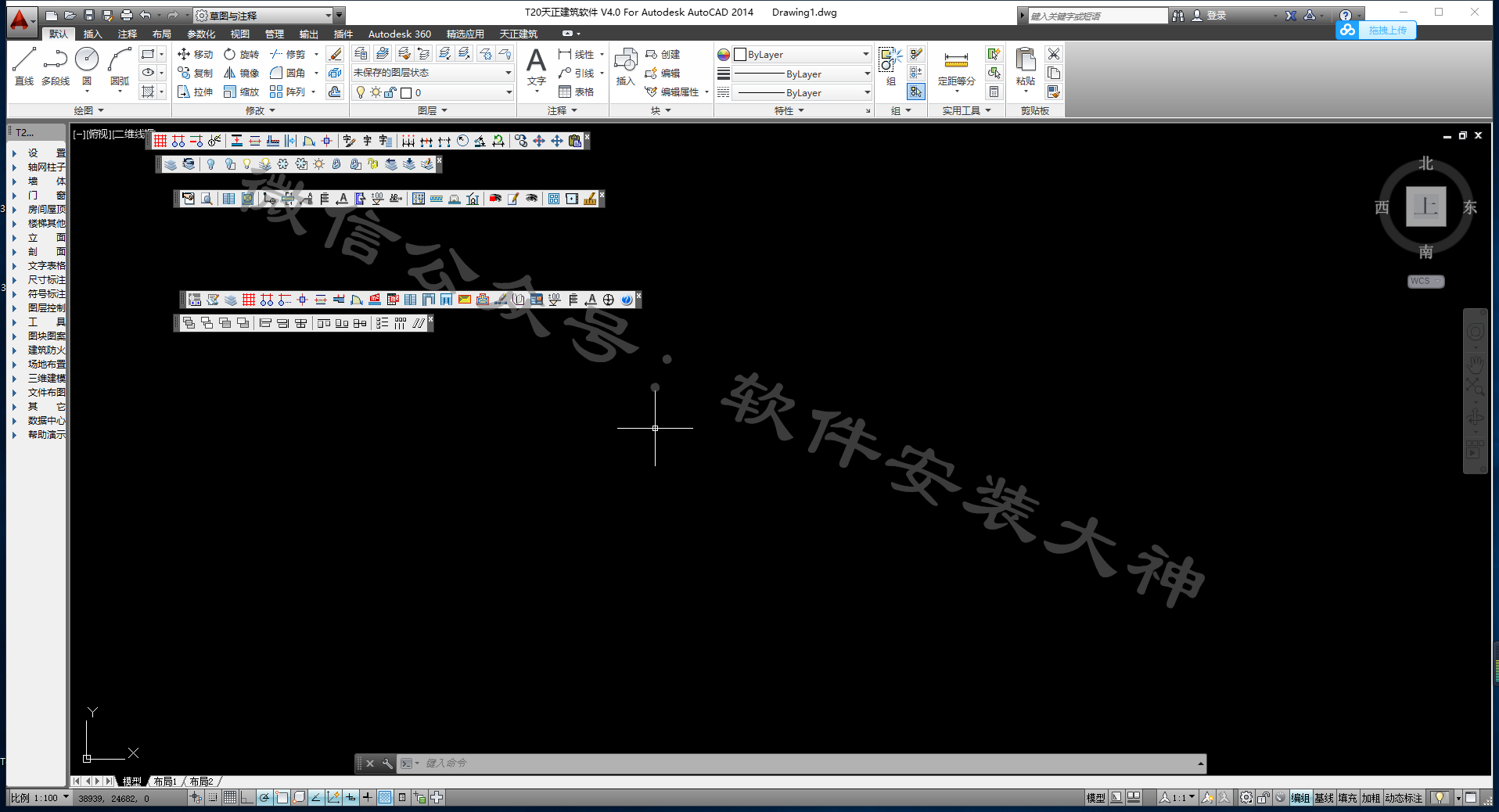Select the 多段线 polyline tool

(55, 66)
